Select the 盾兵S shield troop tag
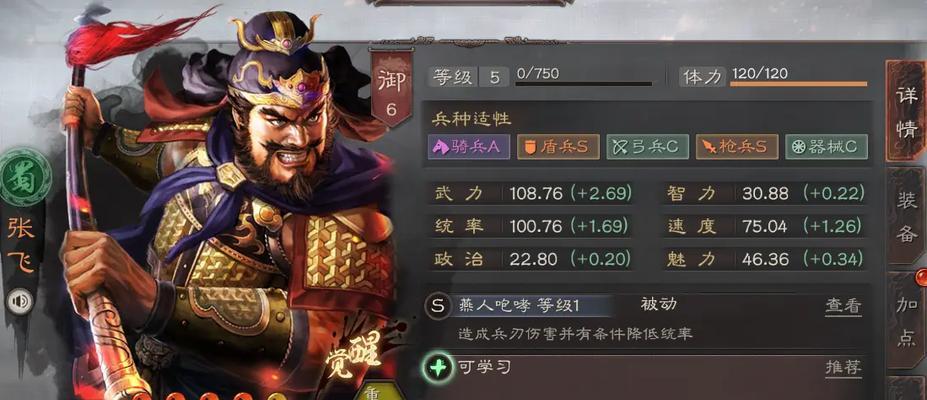Screen dimensions: 927x400 click(558, 147)
